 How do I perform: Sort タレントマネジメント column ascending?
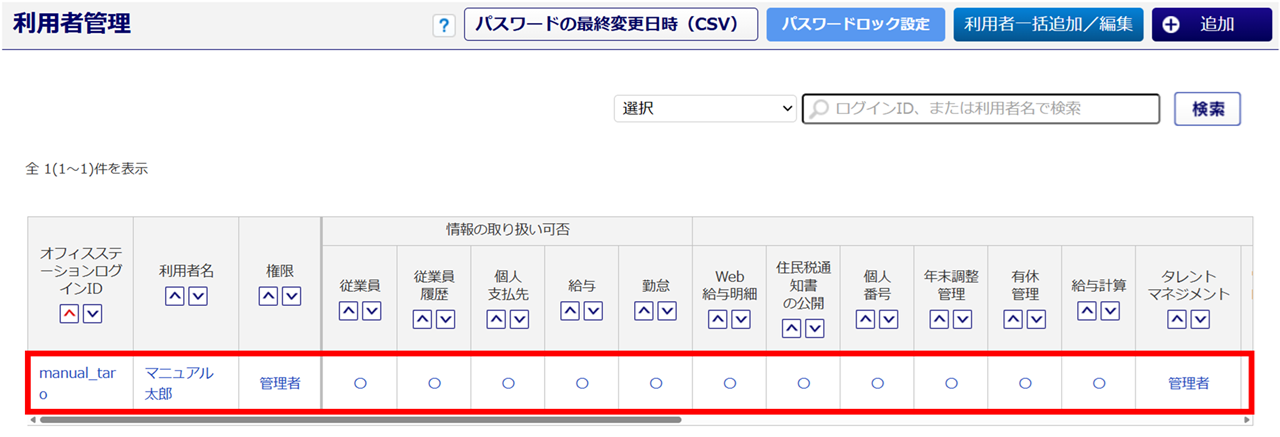click(1177, 320)
